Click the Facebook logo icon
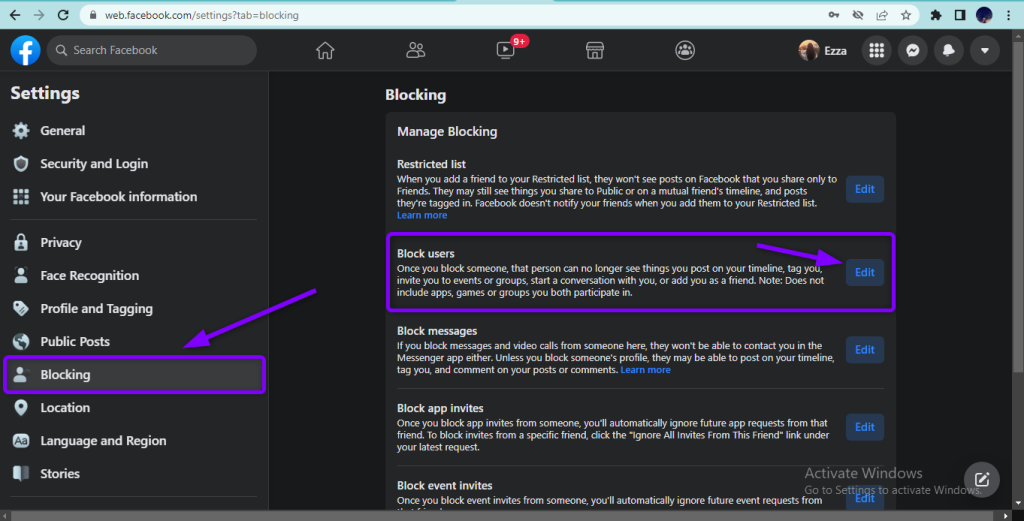The image size is (1024, 521). 25,50
